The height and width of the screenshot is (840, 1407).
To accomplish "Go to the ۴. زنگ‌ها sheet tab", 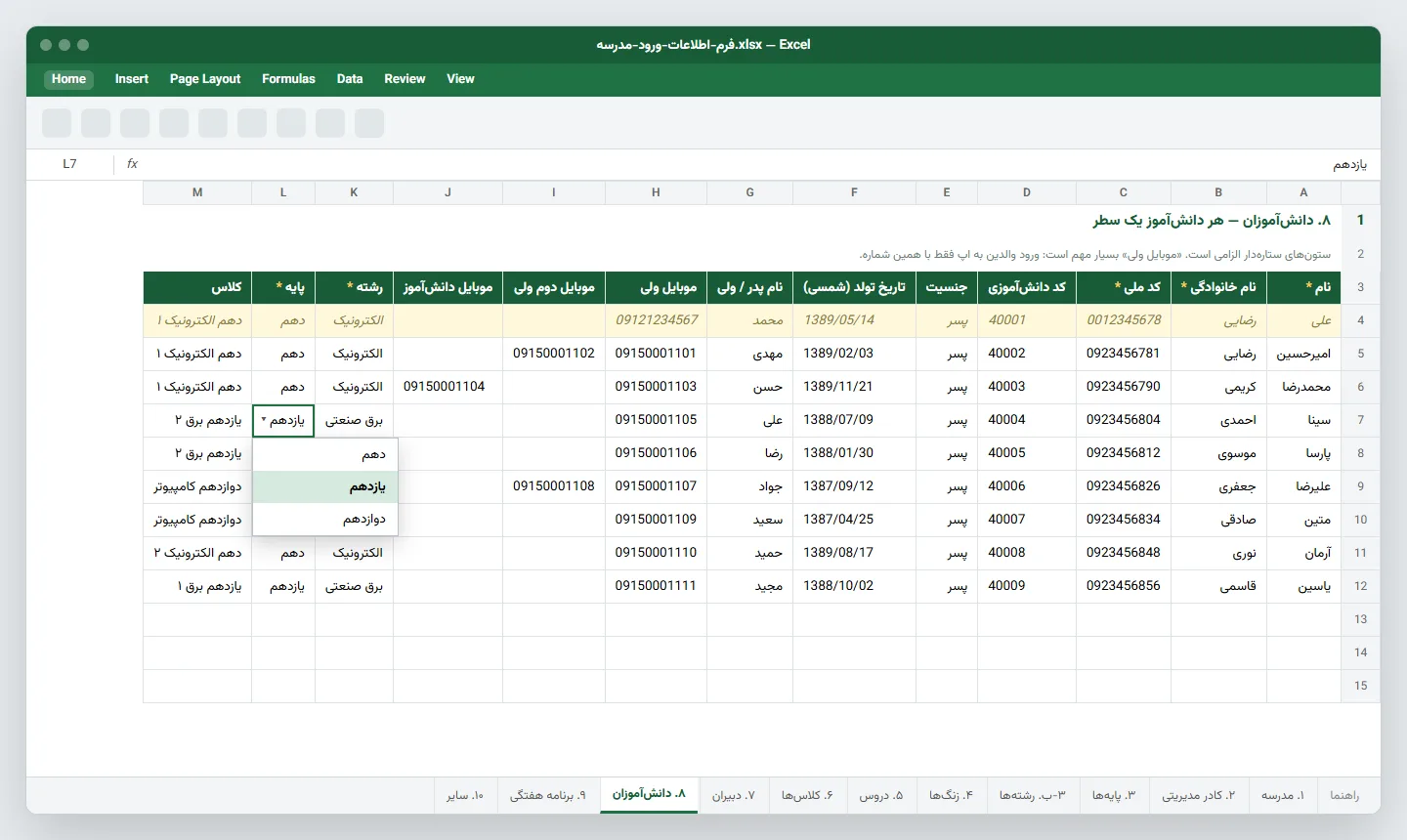I will click(x=951, y=795).
